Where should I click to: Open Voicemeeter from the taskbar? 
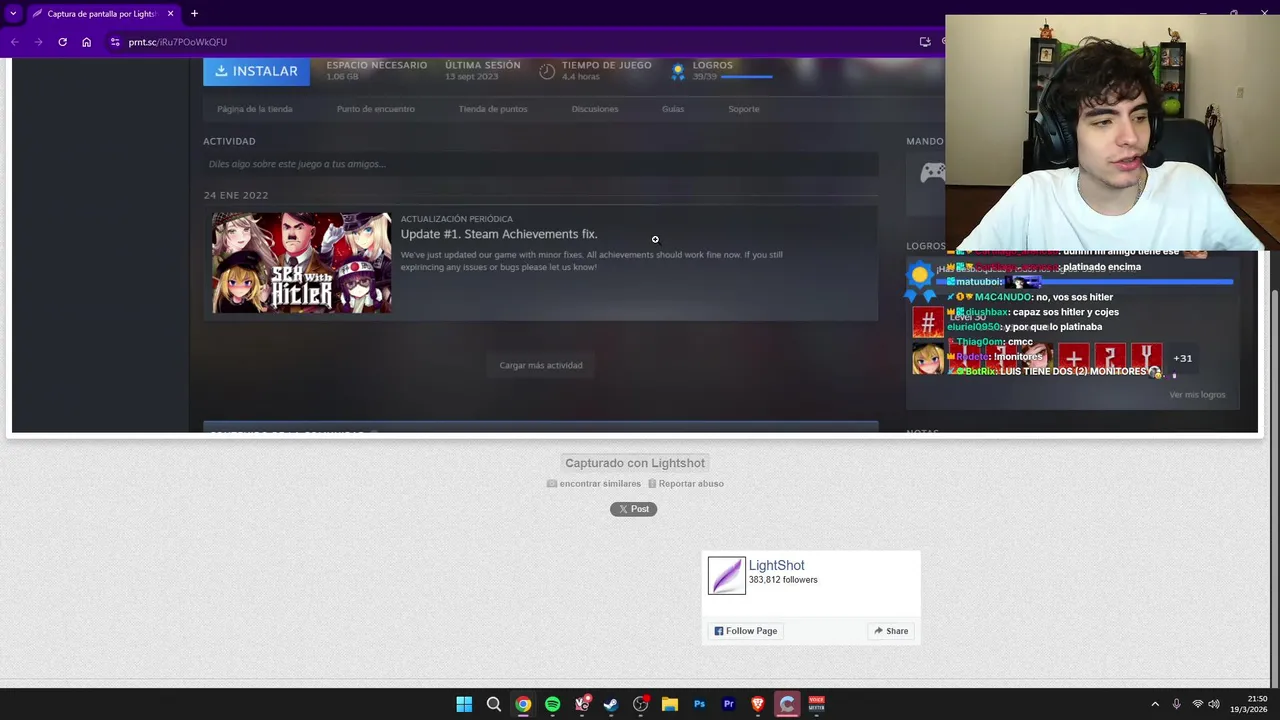(816, 704)
